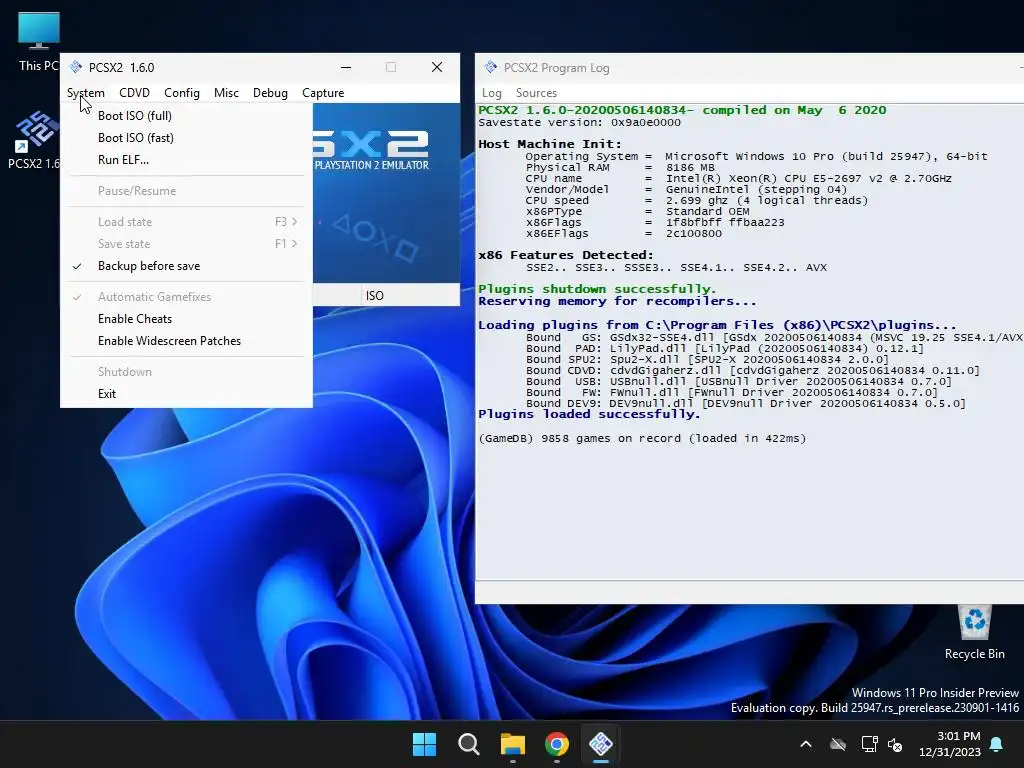Click 'Reserving memory for recompilers...' log line

pos(617,301)
